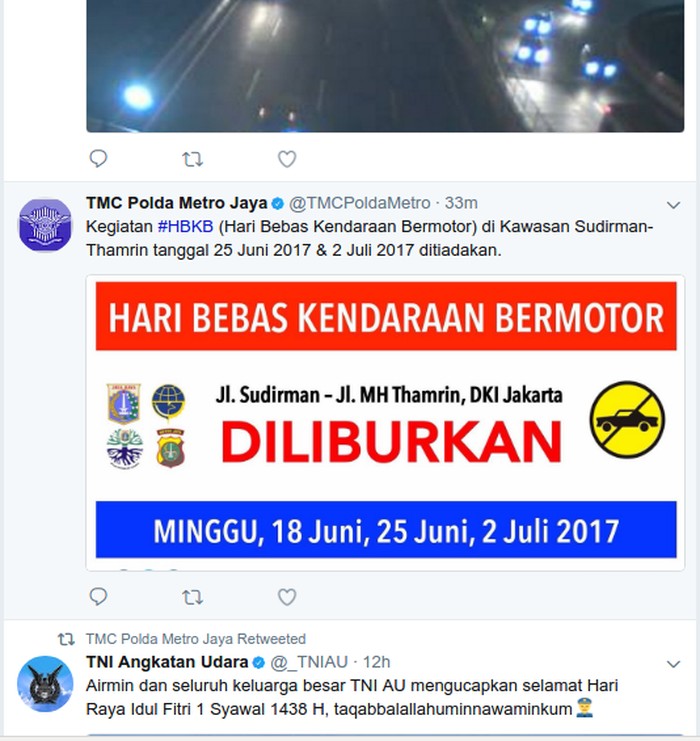Image resolution: width=700 pixels, height=741 pixels.
Task: Retweet the HBKB announcement tweet
Action: click(192, 597)
